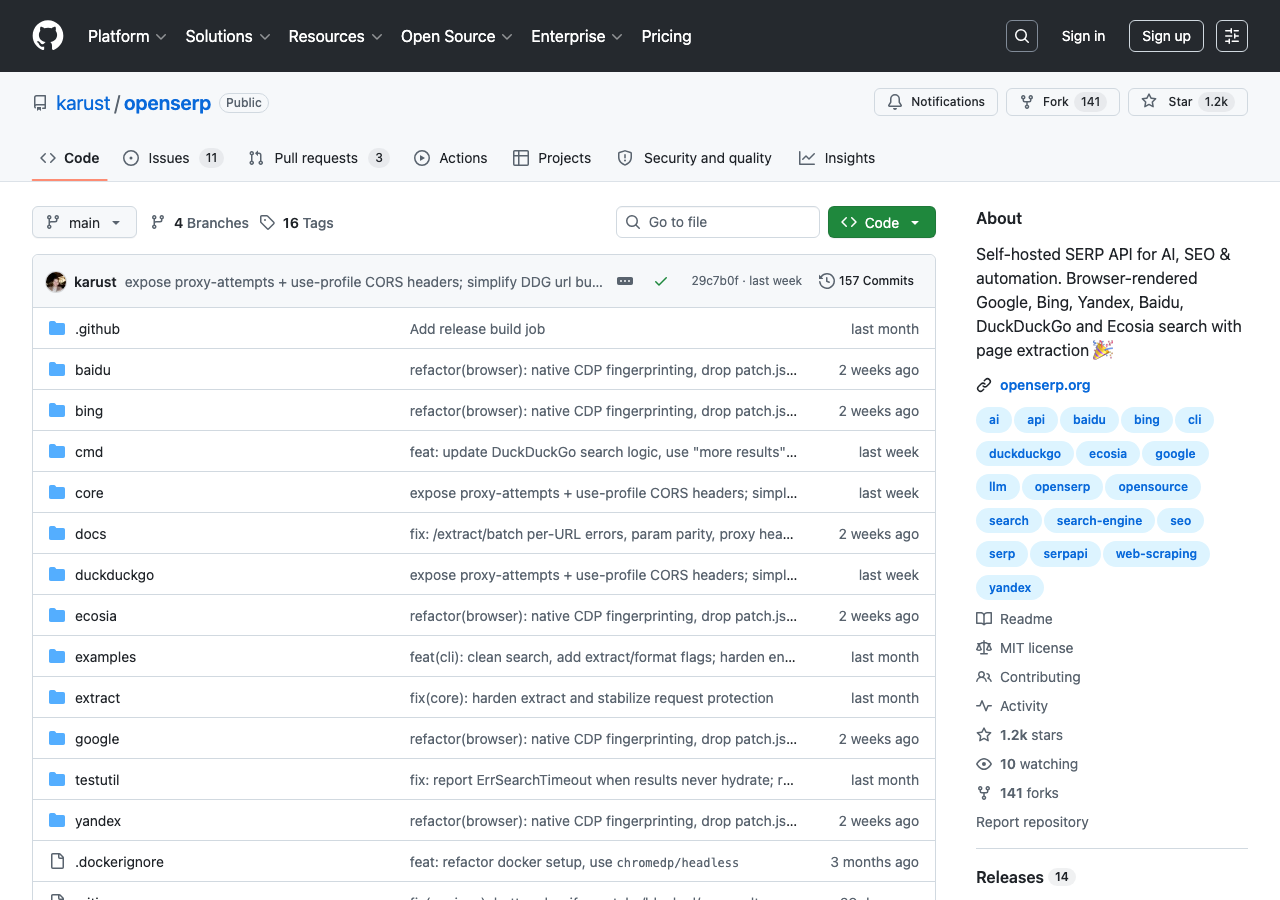The image size is (1280, 900).
Task: Click the bing folder icon
Action: (57, 411)
